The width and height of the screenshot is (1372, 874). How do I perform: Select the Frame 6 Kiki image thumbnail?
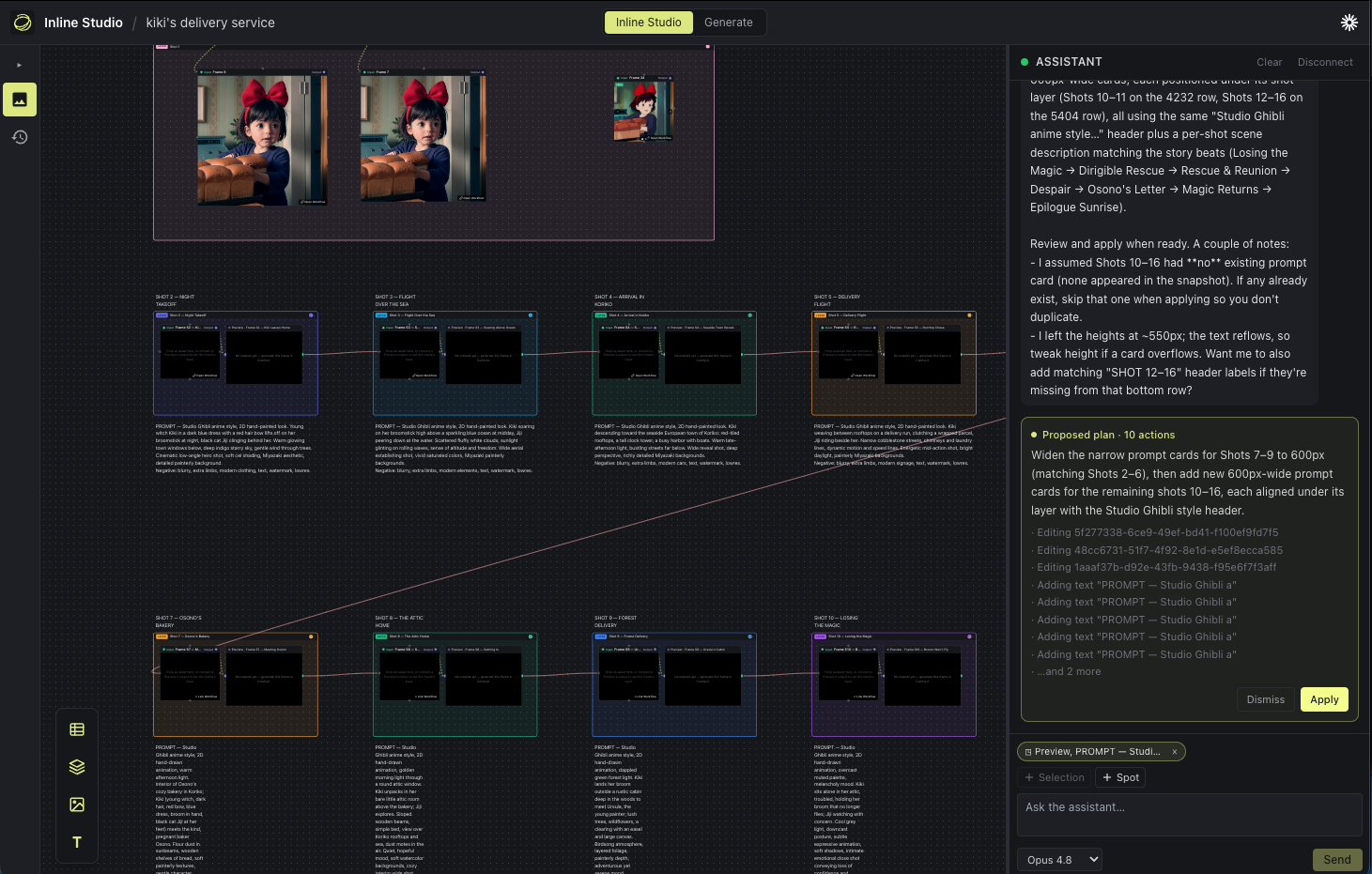point(262,140)
